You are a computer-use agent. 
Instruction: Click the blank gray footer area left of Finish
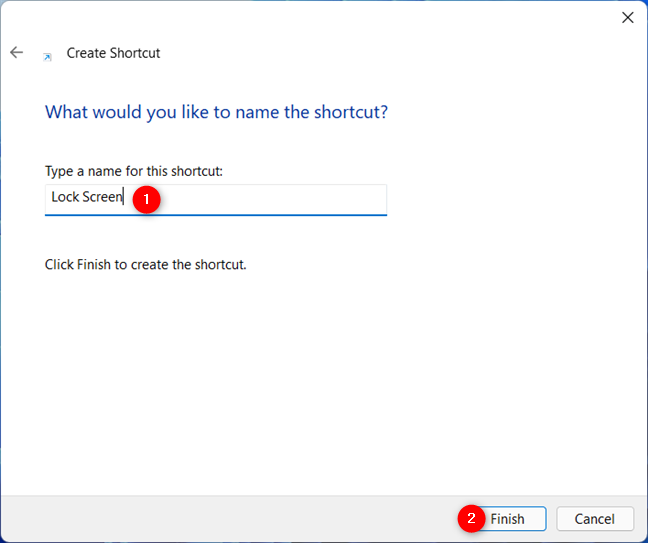click(x=227, y=519)
